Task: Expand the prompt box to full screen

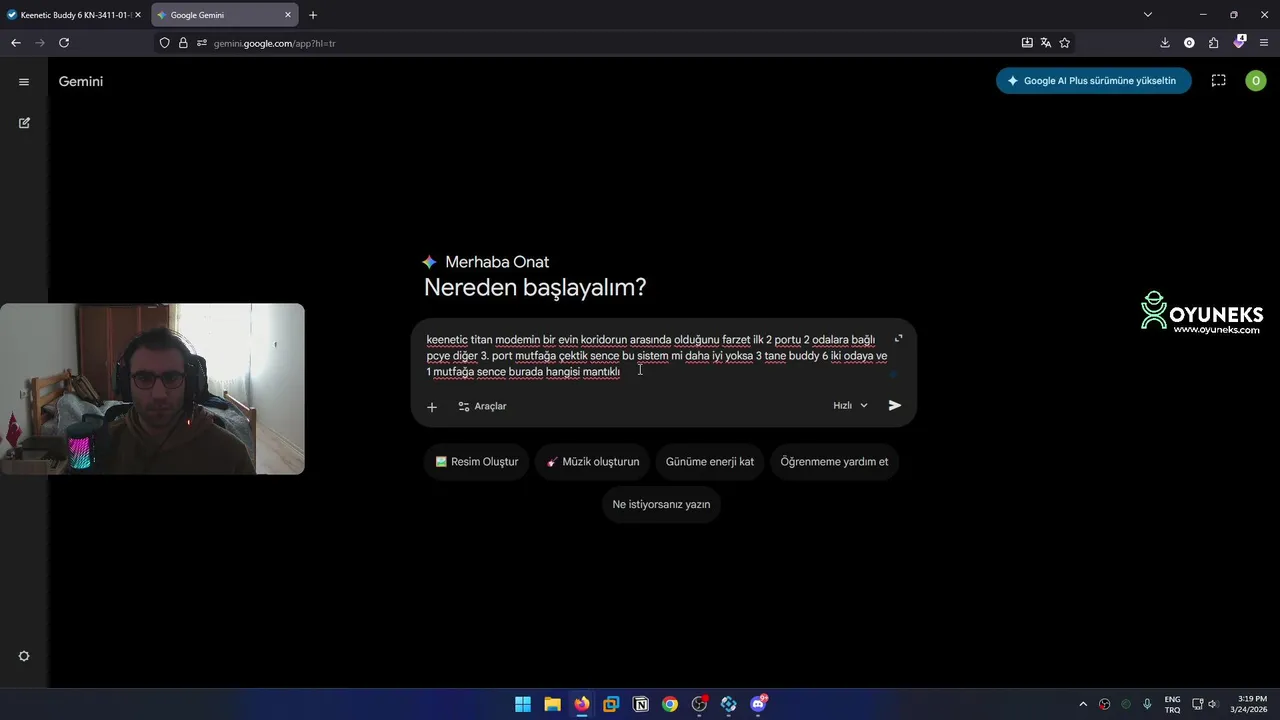Action: [x=898, y=339]
